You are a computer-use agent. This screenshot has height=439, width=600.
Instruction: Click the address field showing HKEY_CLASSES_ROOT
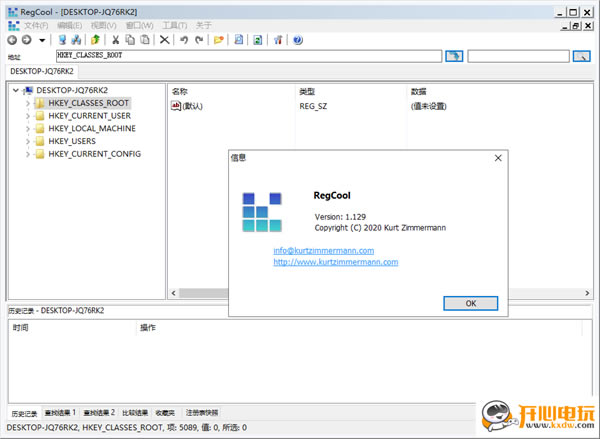[249, 56]
